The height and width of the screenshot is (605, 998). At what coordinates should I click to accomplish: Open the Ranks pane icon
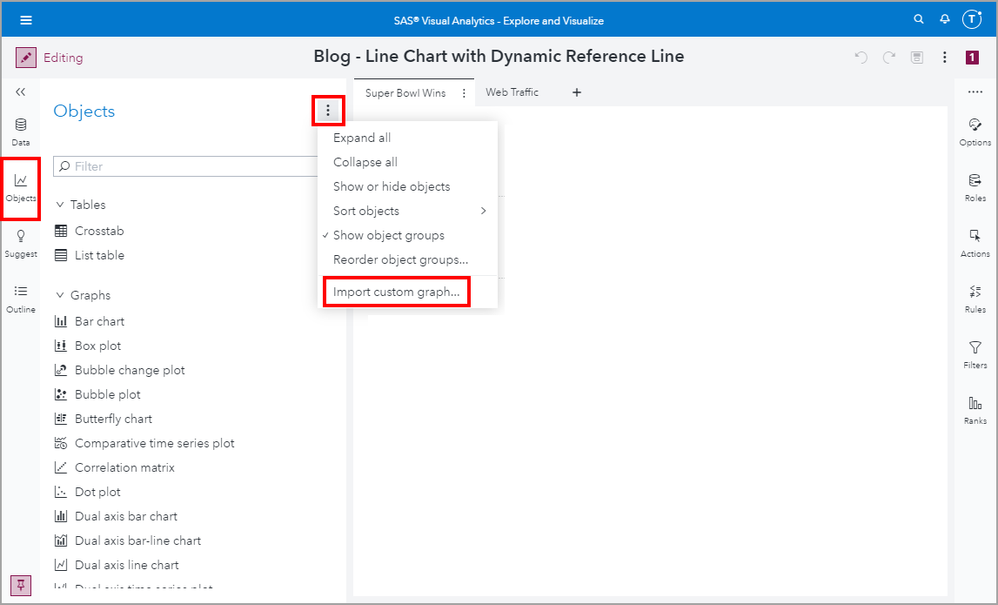(974, 408)
